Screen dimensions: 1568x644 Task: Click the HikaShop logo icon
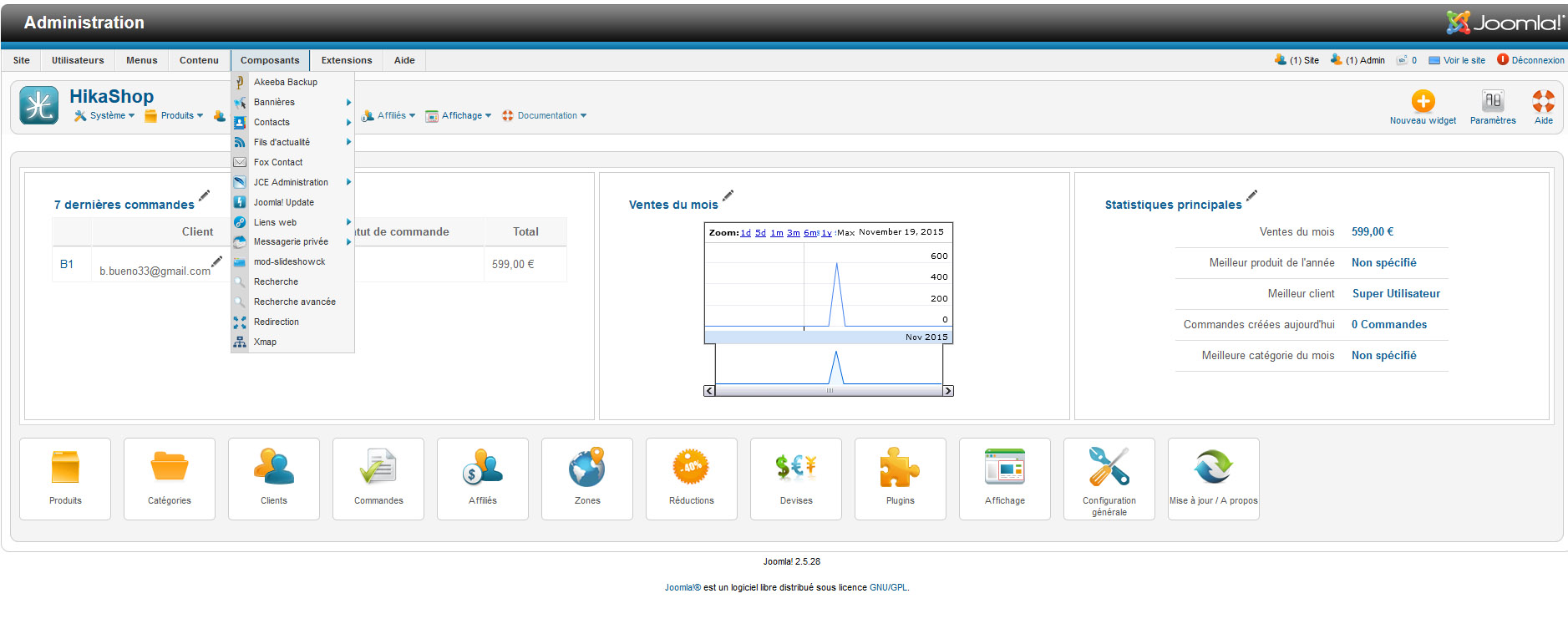click(x=39, y=105)
